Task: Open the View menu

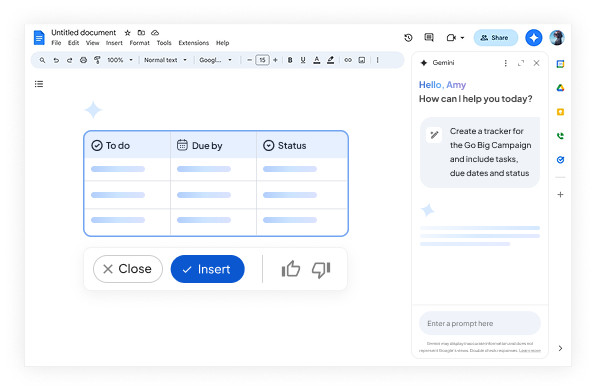Action: (x=92, y=43)
